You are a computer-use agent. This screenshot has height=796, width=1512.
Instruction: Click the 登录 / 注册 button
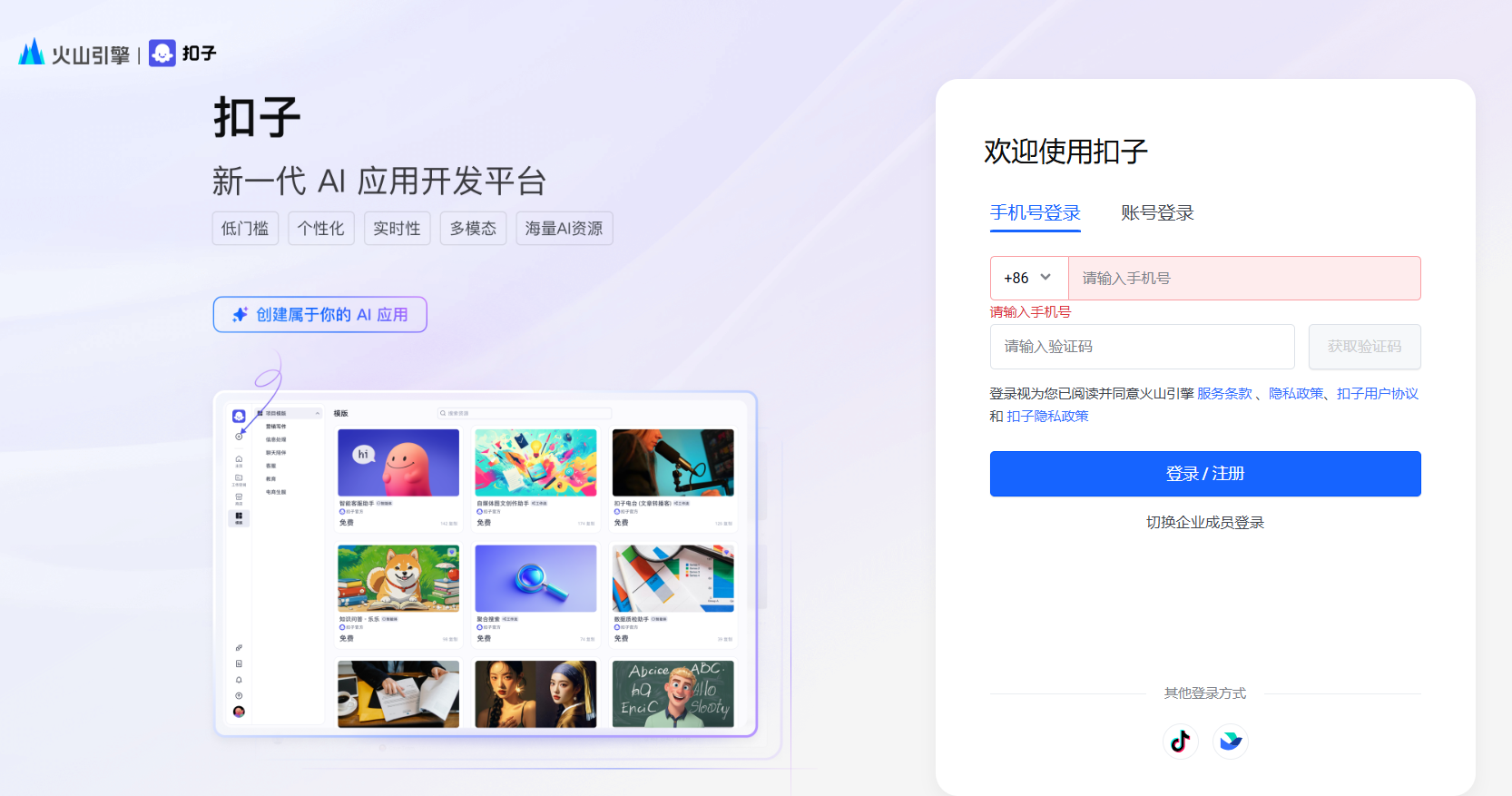(1205, 474)
